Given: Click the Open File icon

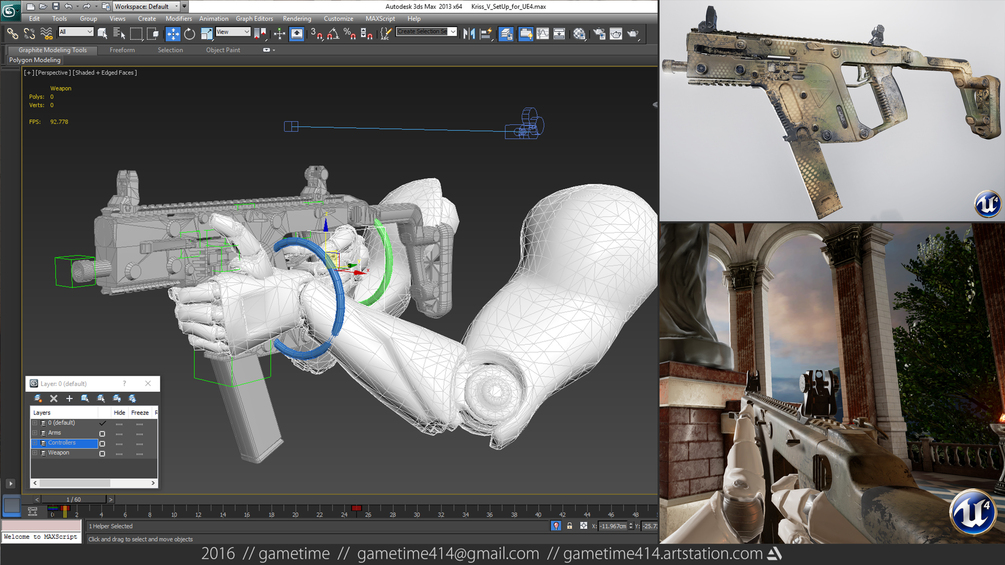Looking at the screenshot, I should click(43, 6).
